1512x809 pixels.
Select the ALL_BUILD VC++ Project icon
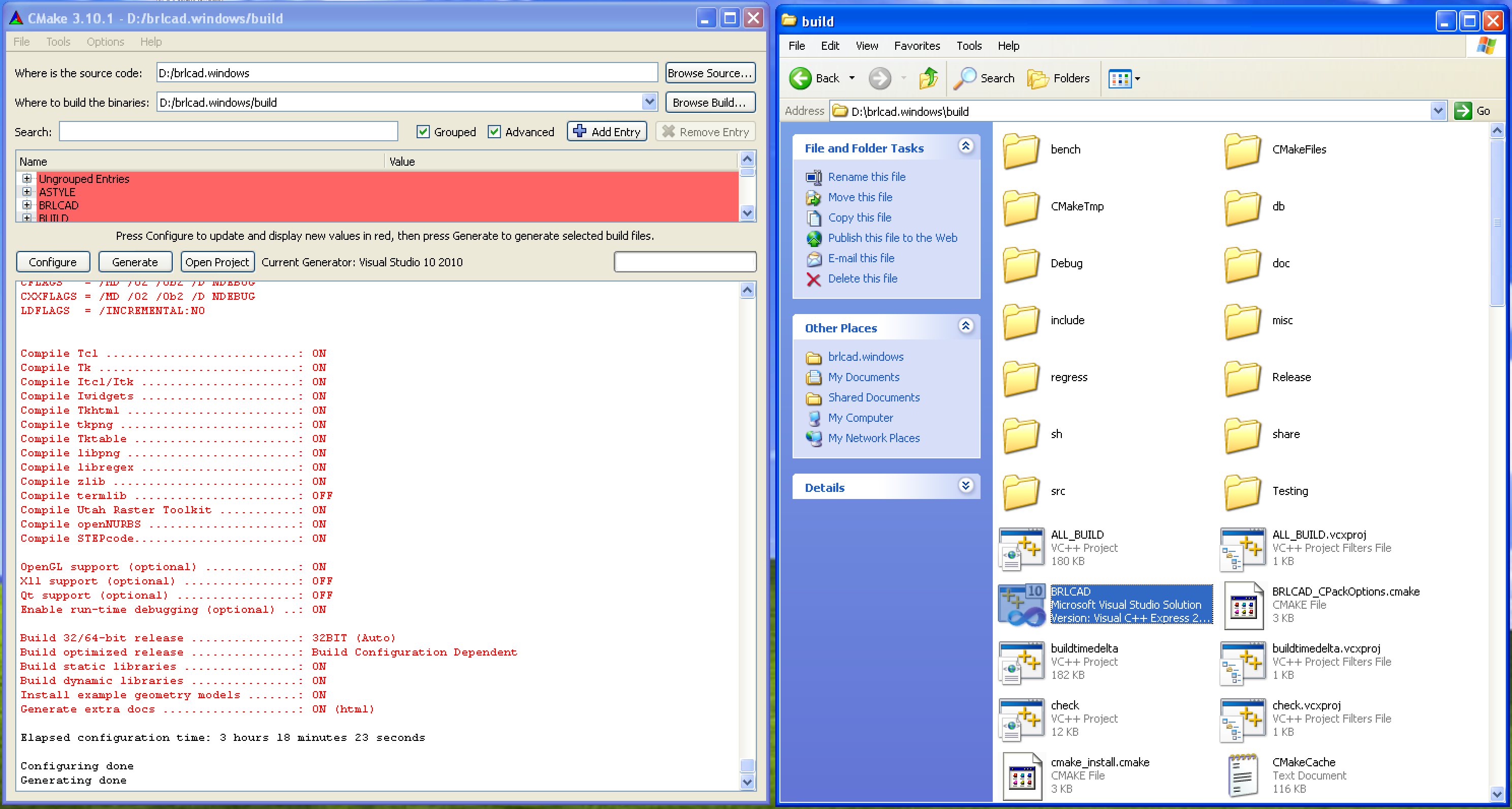[1022, 548]
